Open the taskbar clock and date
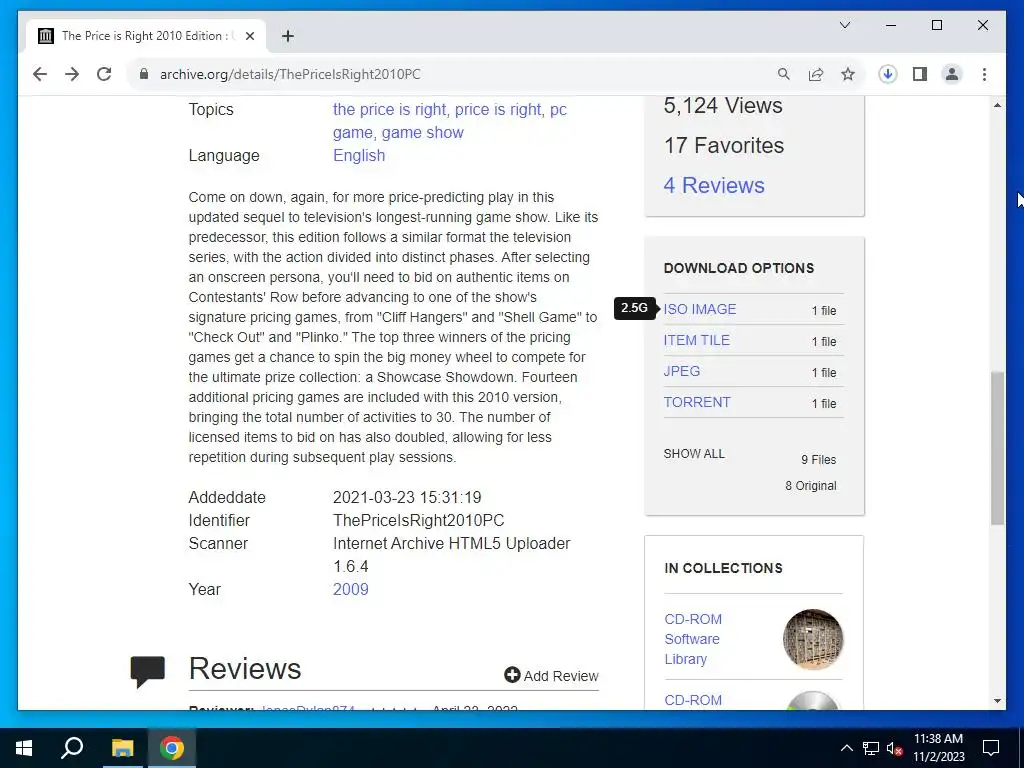This screenshot has width=1024, height=768. [938, 748]
